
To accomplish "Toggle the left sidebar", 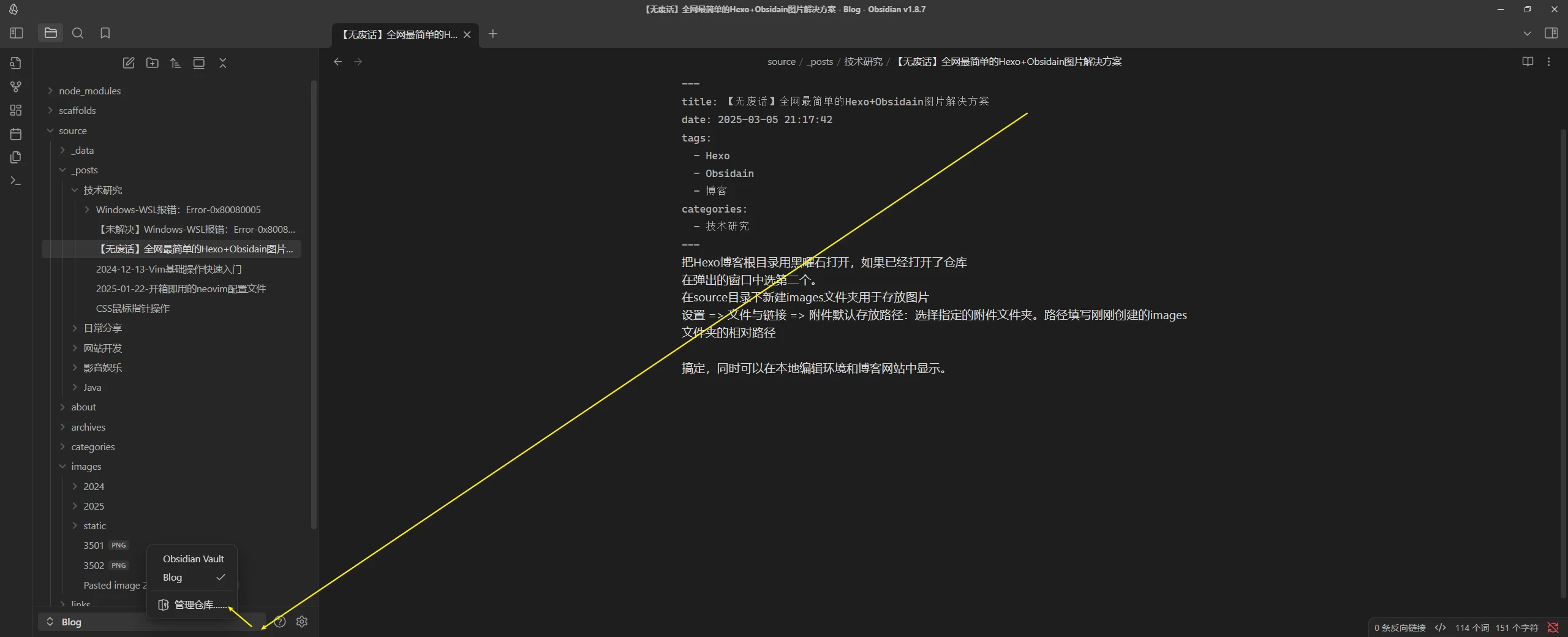I will pos(17,33).
